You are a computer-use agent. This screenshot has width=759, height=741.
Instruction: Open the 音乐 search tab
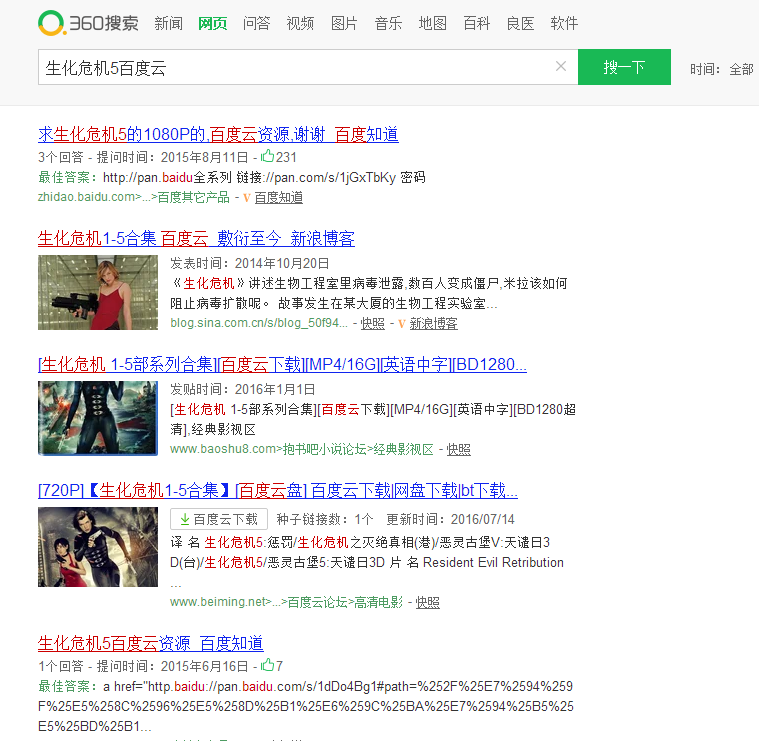click(x=388, y=23)
